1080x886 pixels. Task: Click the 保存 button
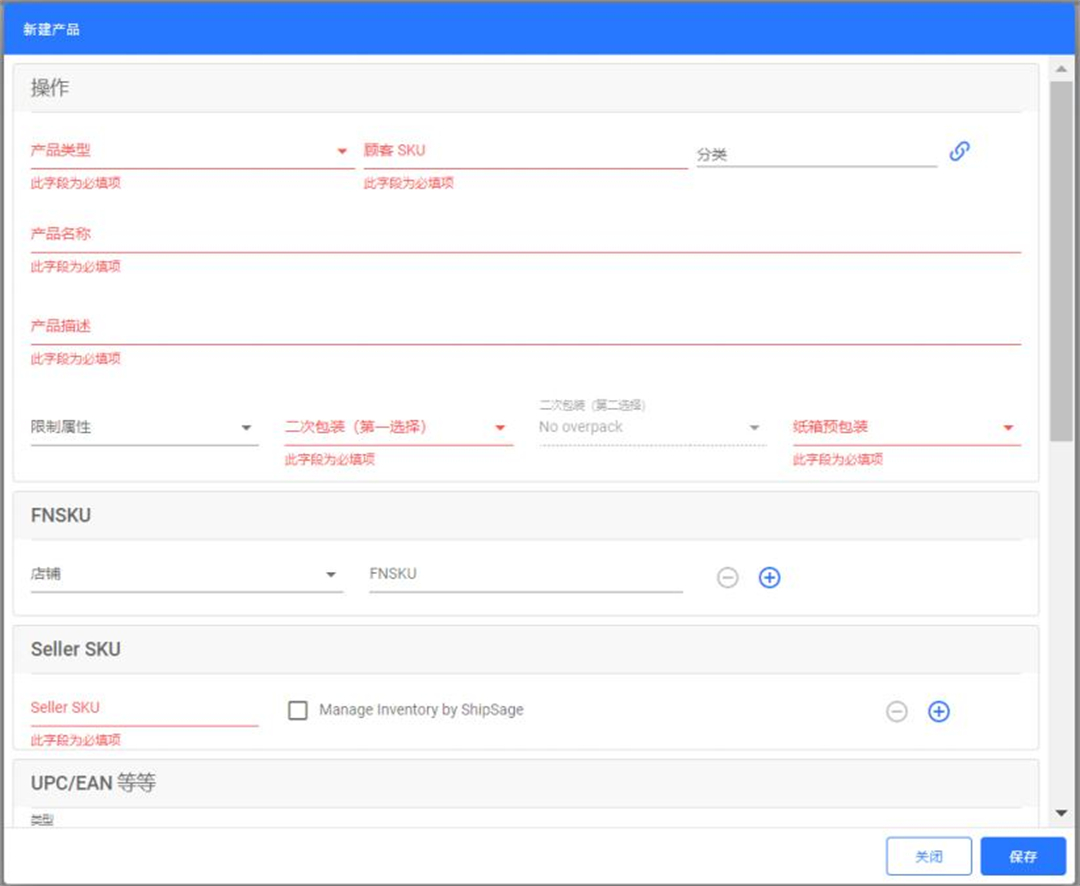tap(1023, 856)
